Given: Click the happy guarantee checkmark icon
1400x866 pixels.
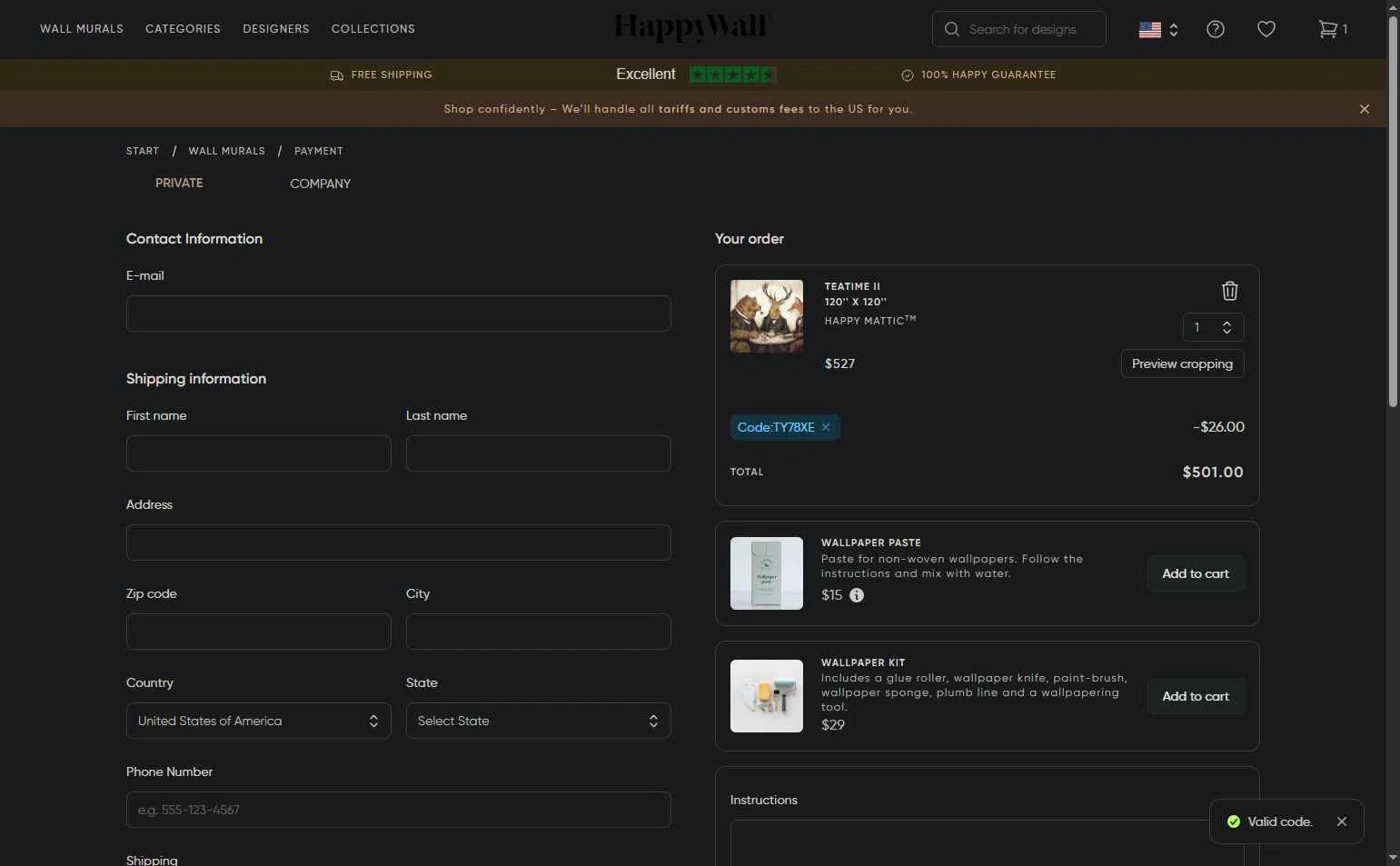Looking at the screenshot, I should pos(907,75).
